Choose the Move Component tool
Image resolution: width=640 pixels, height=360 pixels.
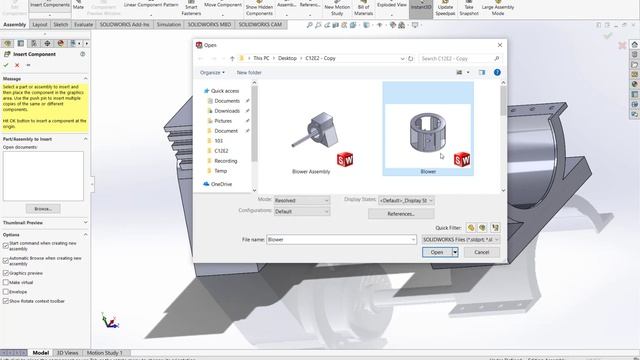click(223, 6)
